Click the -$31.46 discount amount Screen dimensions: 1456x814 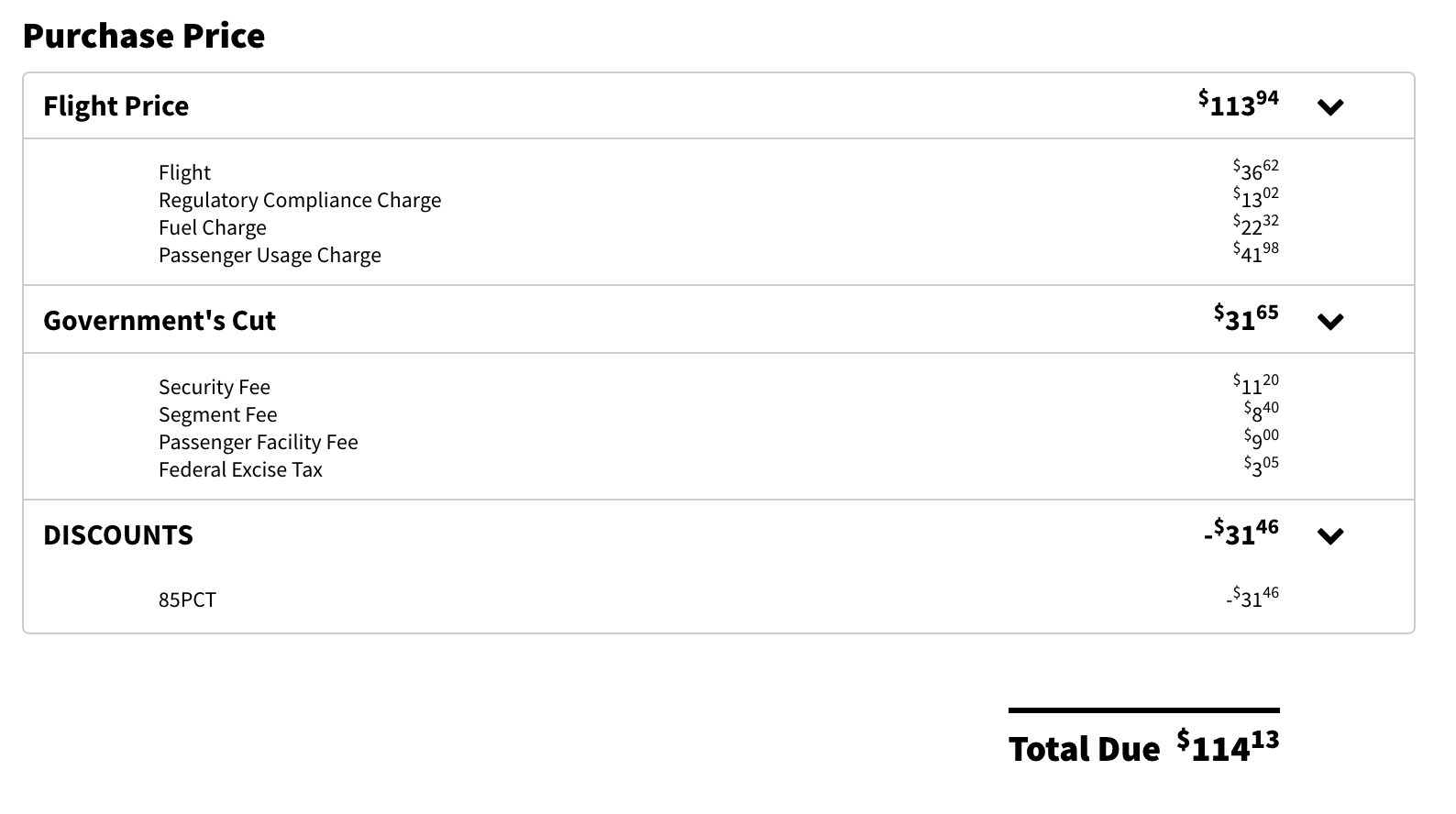[1240, 533]
